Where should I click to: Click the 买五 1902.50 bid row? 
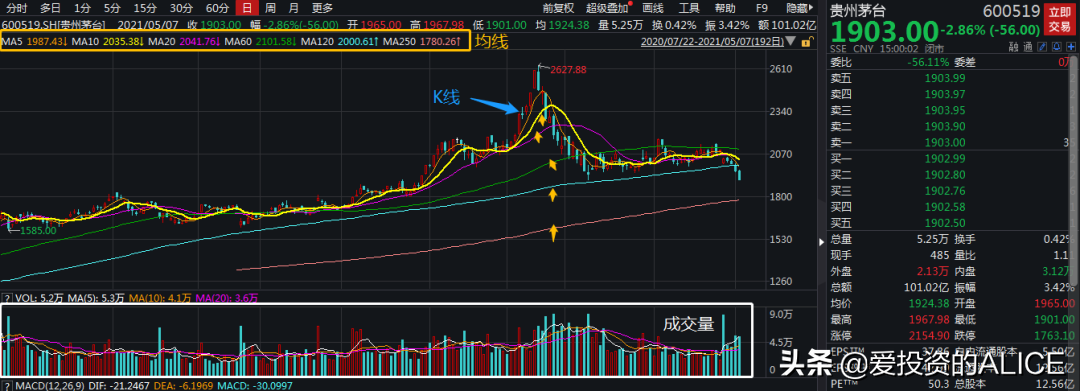coord(950,223)
